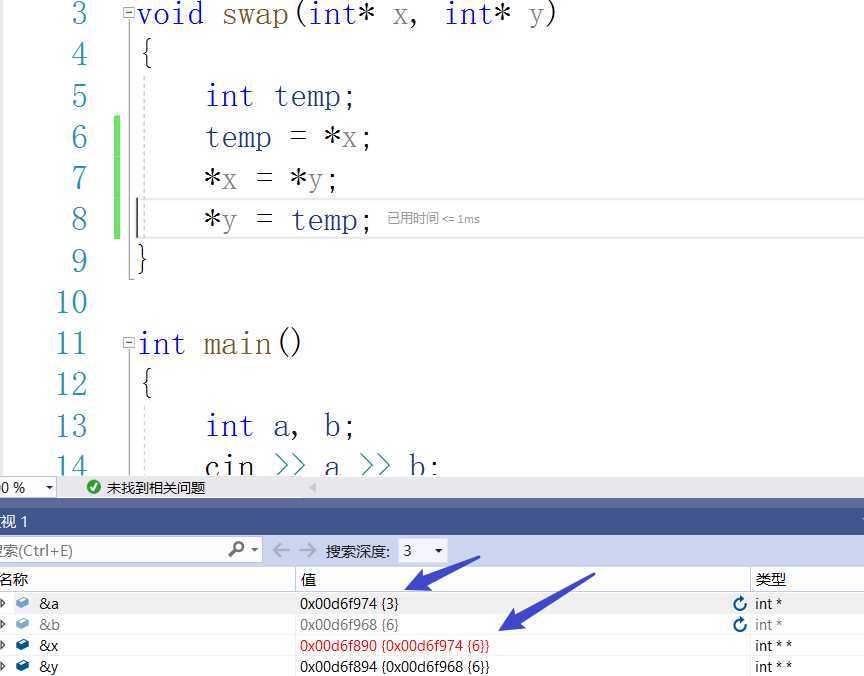The width and height of the screenshot is (864, 676).
Task: Collapse the swap function code block
Action: (128, 13)
